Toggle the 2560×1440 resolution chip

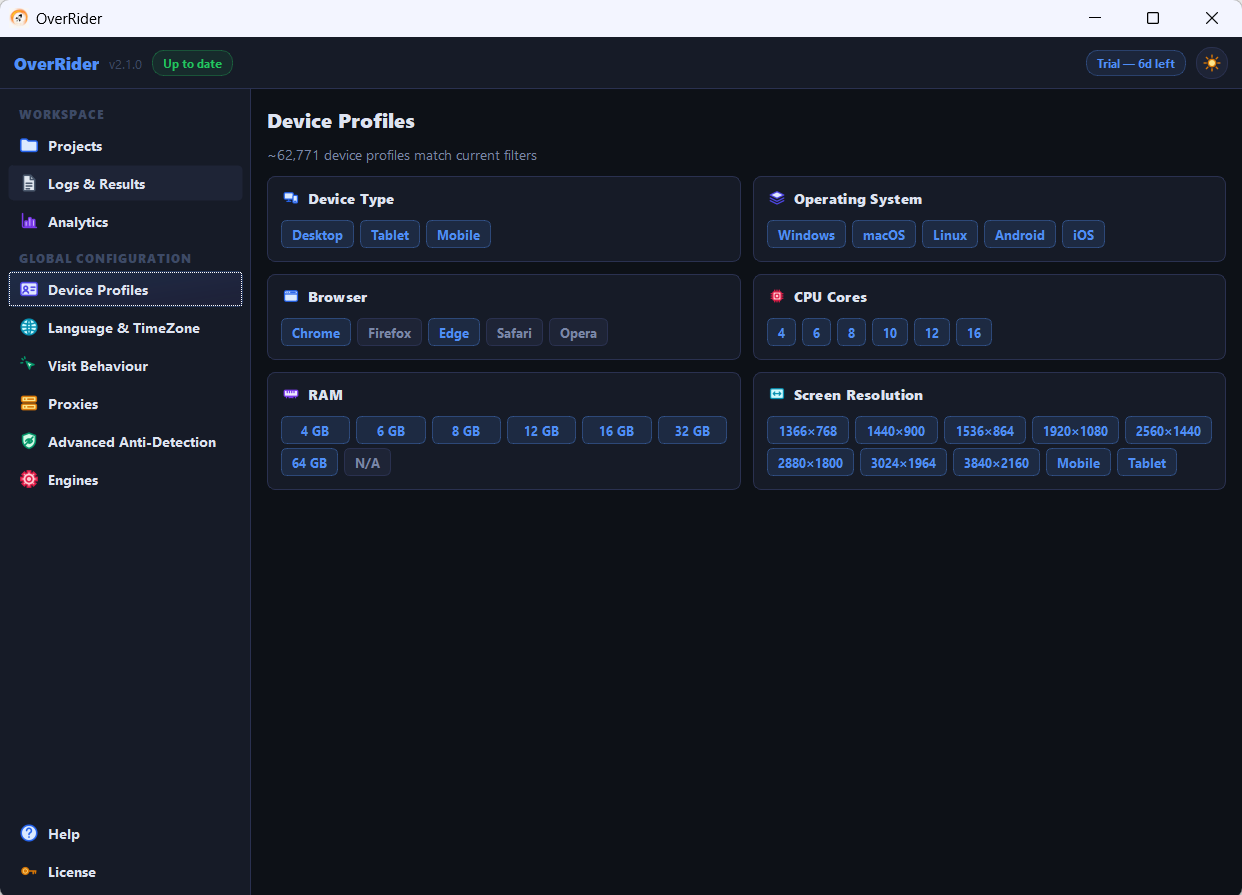point(1168,431)
